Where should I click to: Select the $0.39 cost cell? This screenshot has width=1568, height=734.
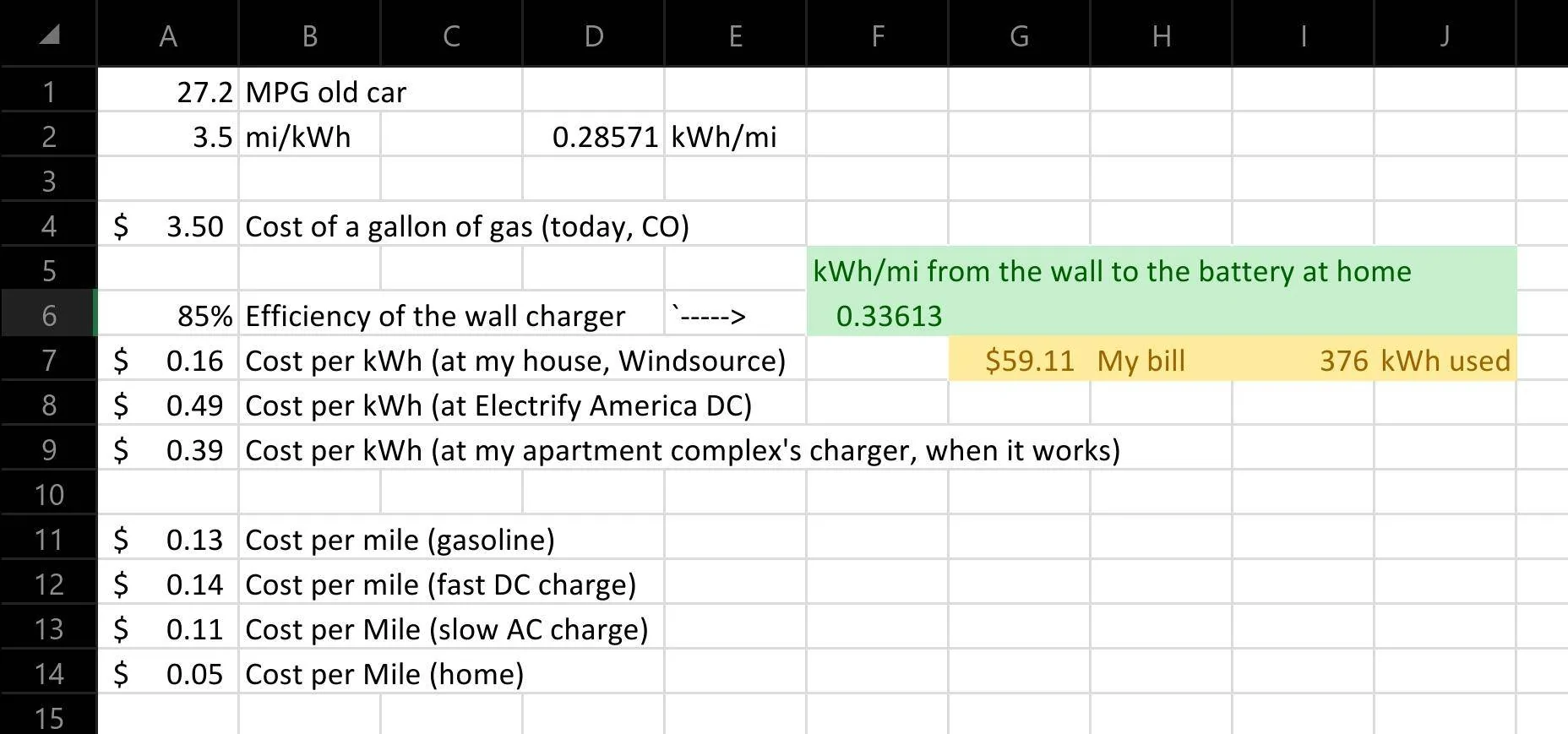(x=168, y=449)
